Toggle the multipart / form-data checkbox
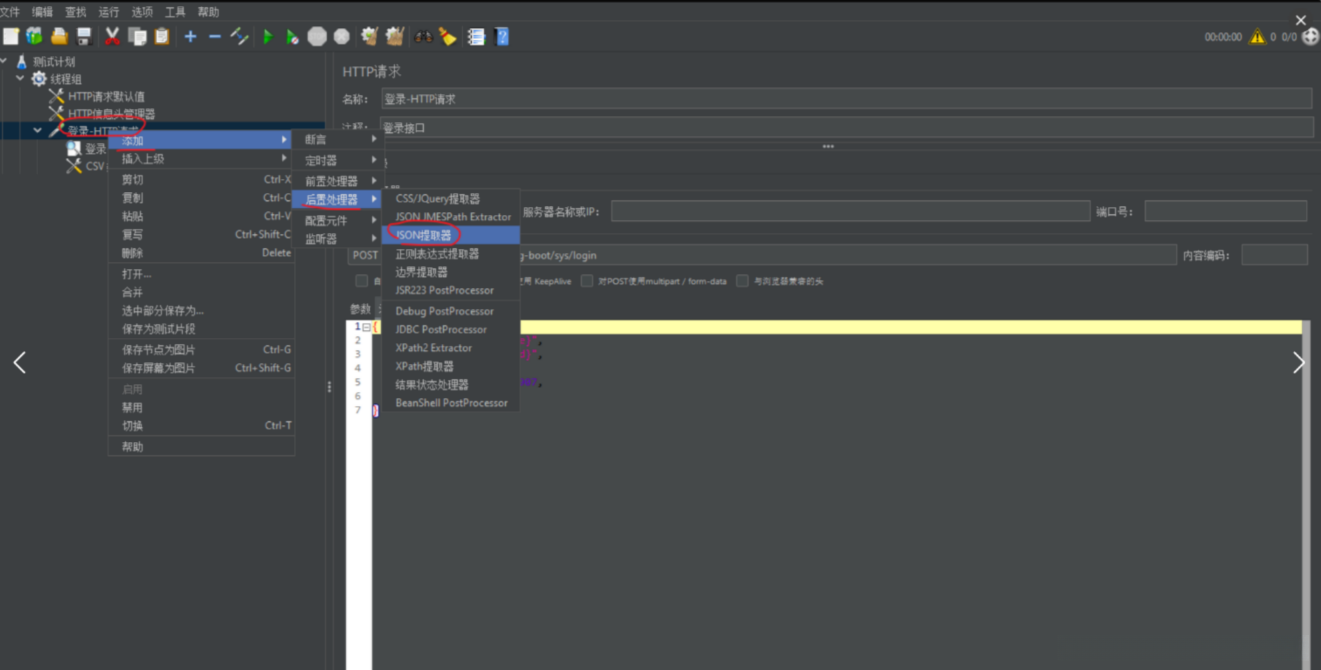 pyautogui.click(x=587, y=282)
